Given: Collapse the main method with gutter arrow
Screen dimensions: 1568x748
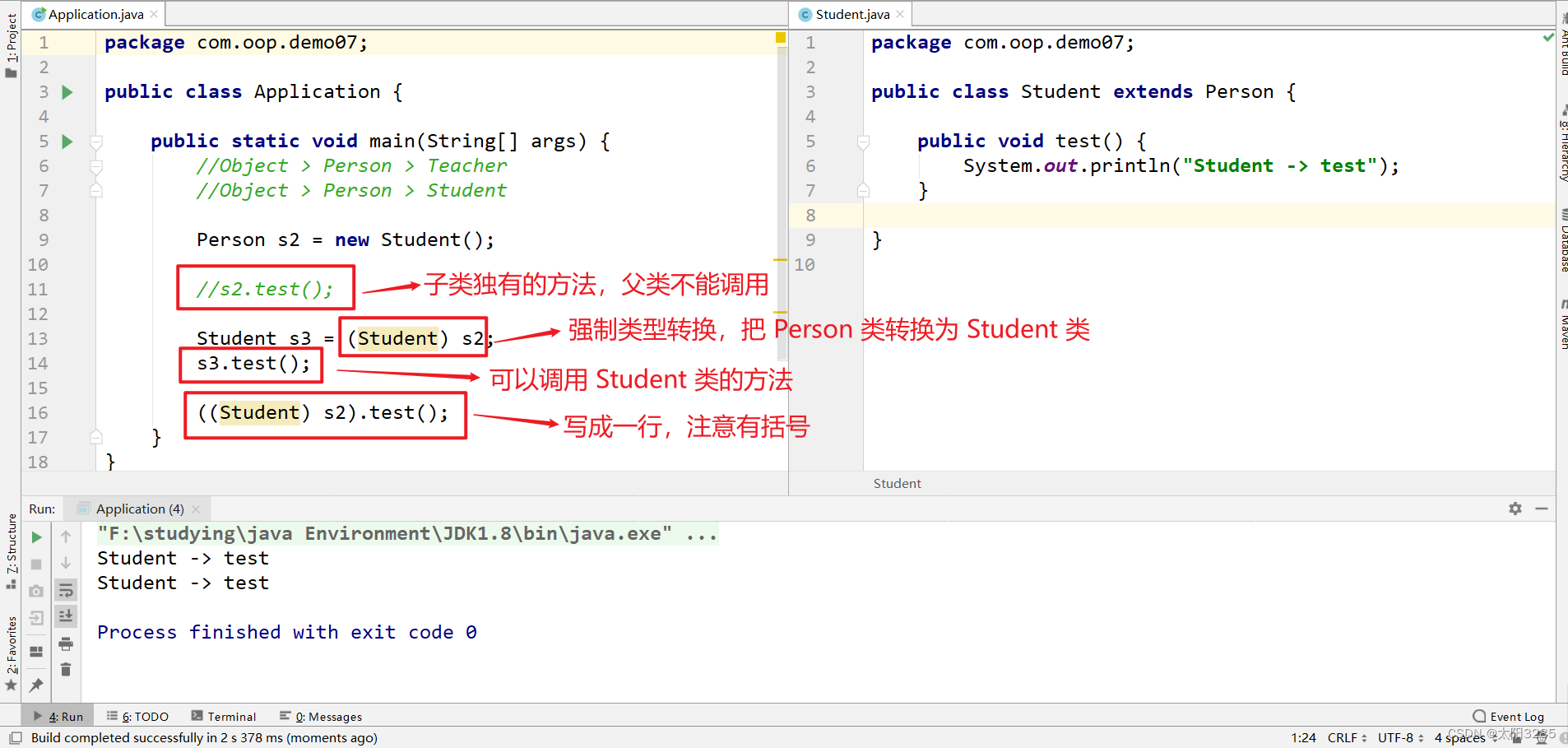Looking at the screenshot, I should [96, 141].
